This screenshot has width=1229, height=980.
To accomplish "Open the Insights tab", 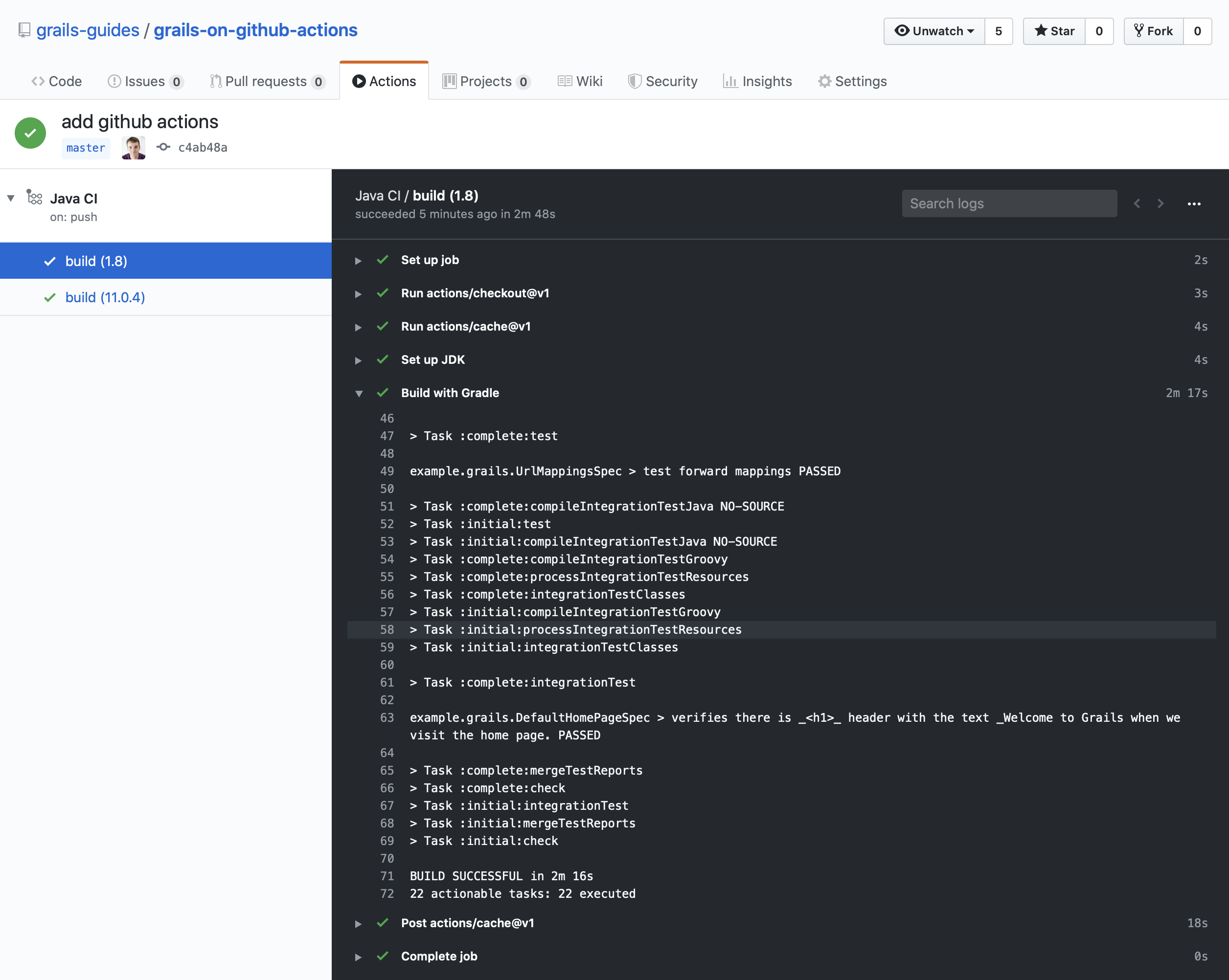I will 757,81.
